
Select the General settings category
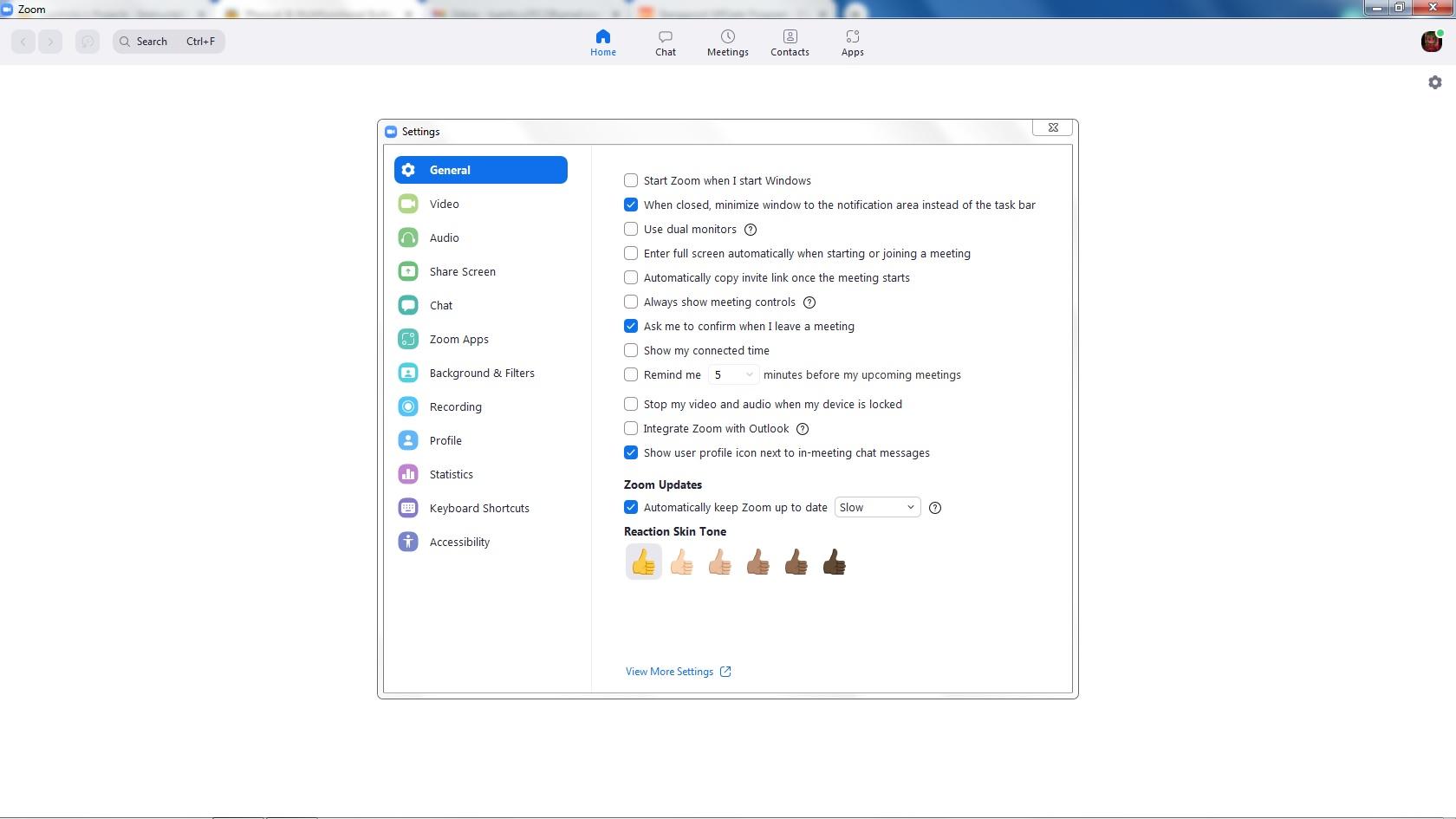point(481,170)
